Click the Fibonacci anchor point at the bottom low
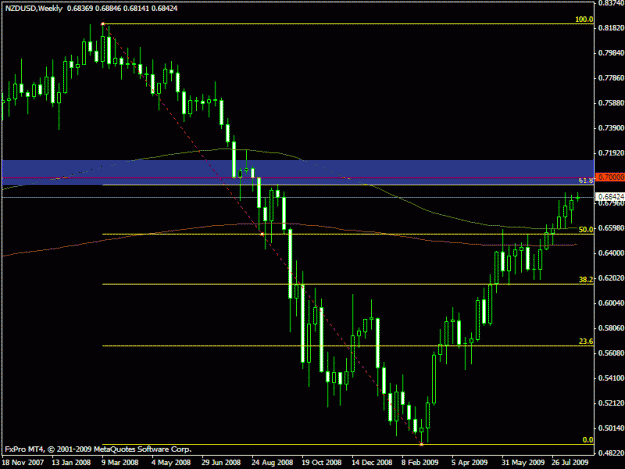 click(x=422, y=444)
